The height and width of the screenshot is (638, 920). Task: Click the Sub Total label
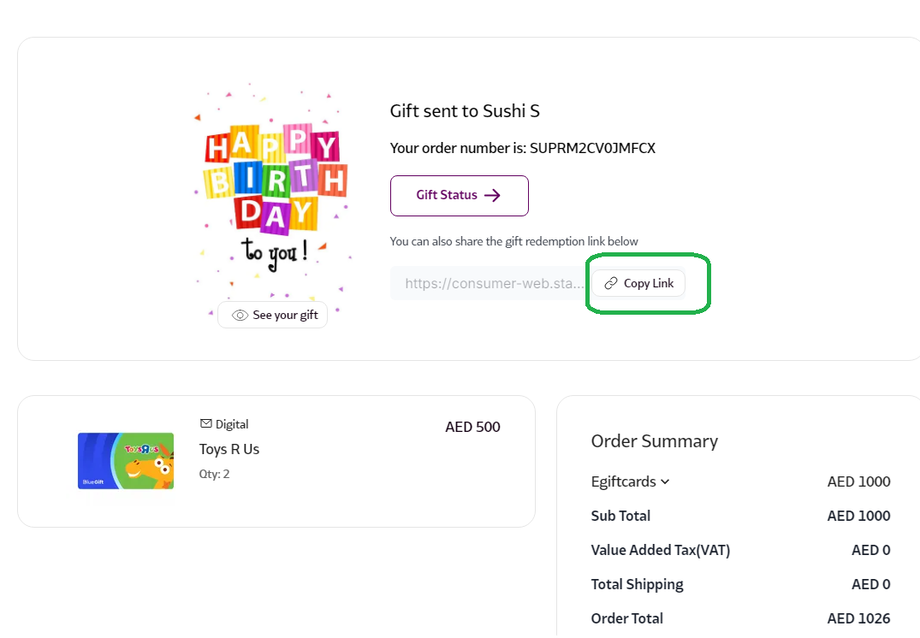(x=620, y=516)
